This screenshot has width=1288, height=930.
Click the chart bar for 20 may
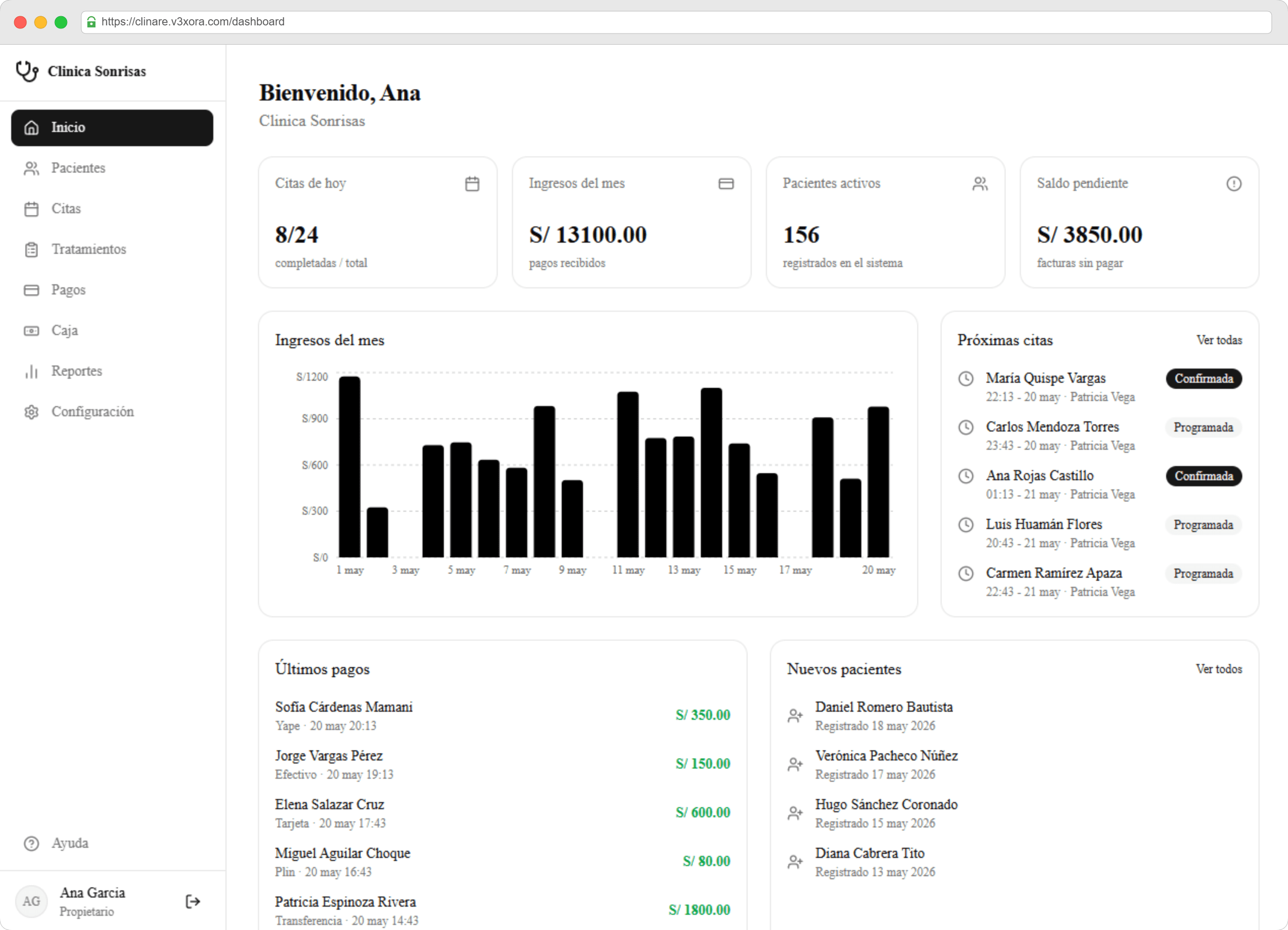coord(878,482)
